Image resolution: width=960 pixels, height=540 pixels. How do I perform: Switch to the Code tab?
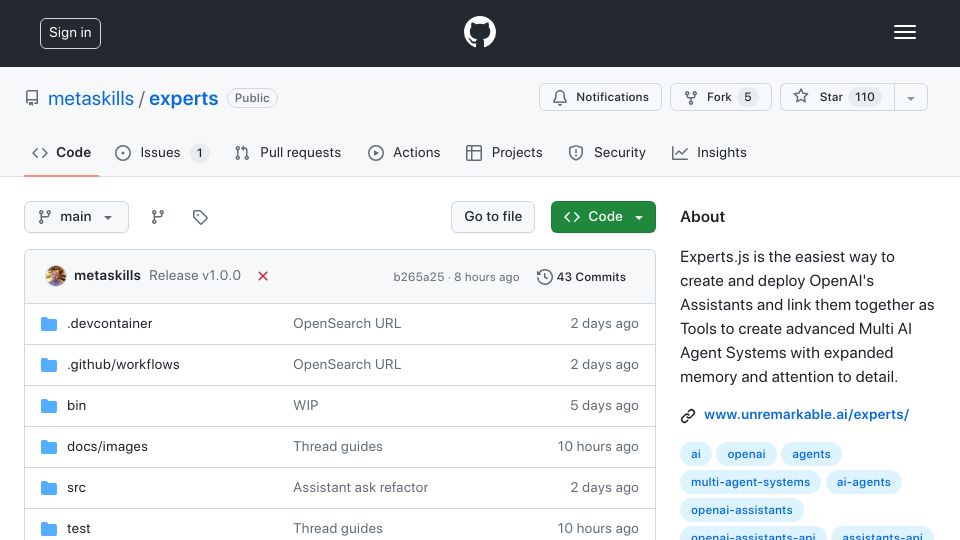click(61, 152)
